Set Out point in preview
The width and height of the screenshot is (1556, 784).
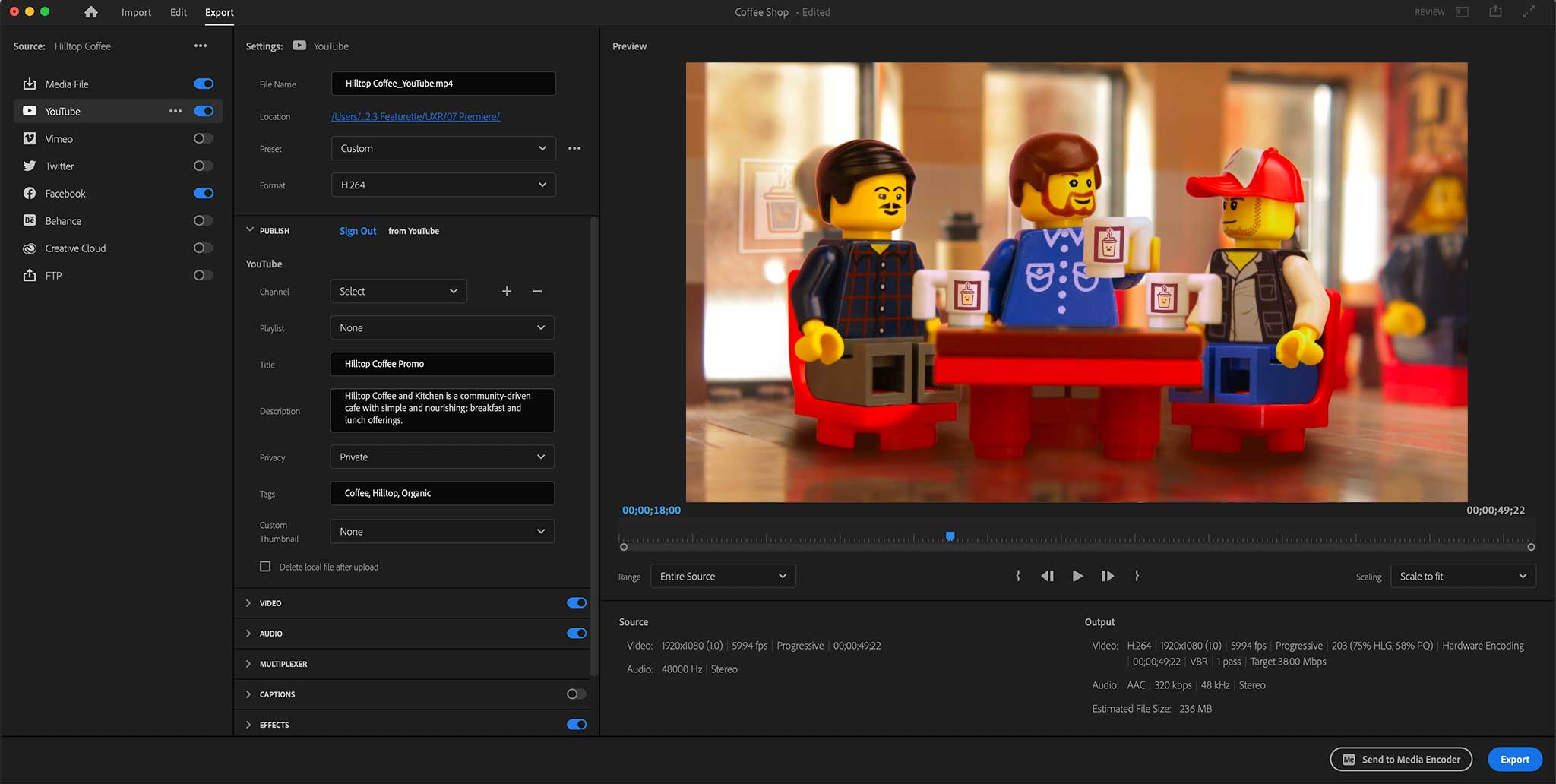click(x=1137, y=576)
